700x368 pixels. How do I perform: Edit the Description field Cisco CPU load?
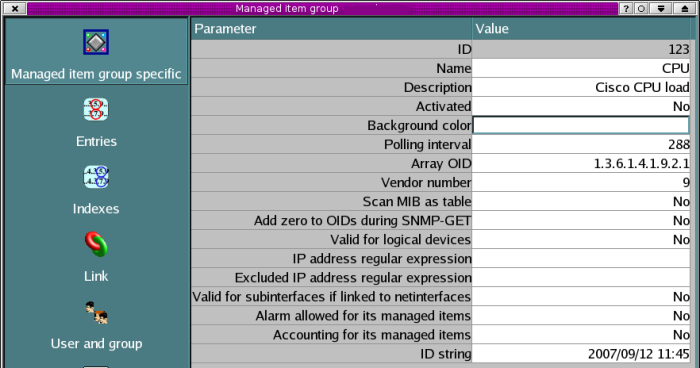tap(581, 88)
